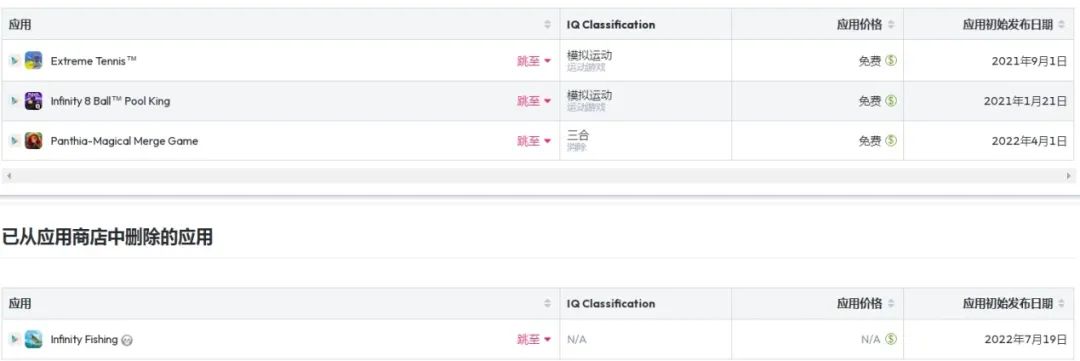Expand the Infinity Fishing row arrow
Viewport: 1080px width, 361px height.
coord(14,339)
